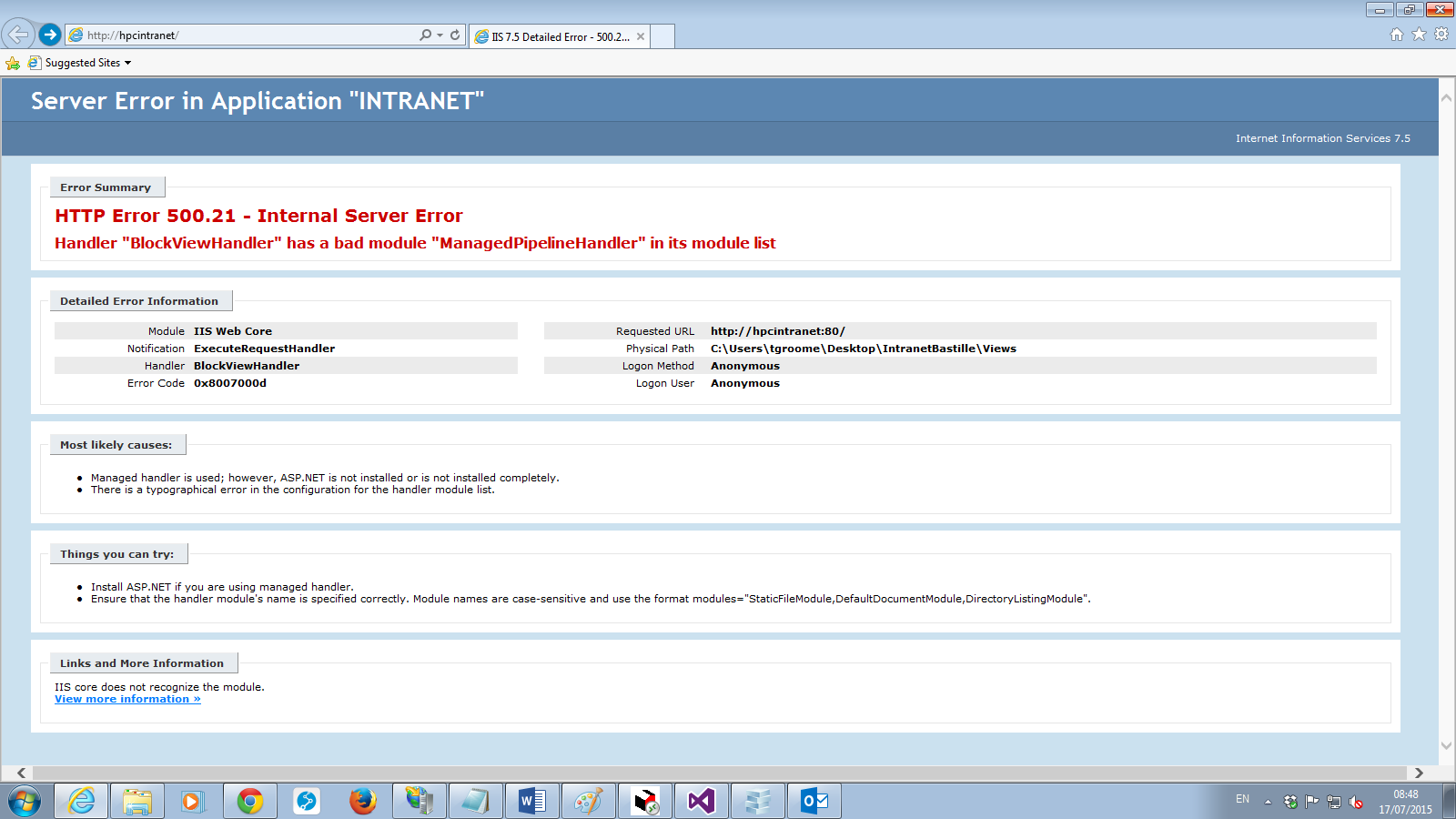
Task: Launch Windows Media Player from taskbar
Action: pyautogui.click(x=193, y=801)
